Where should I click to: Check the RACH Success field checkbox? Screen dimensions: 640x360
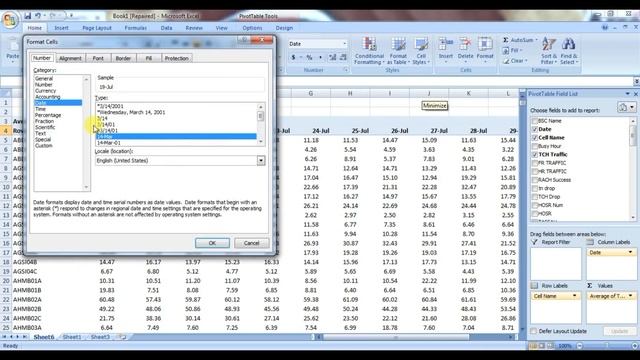(534, 180)
